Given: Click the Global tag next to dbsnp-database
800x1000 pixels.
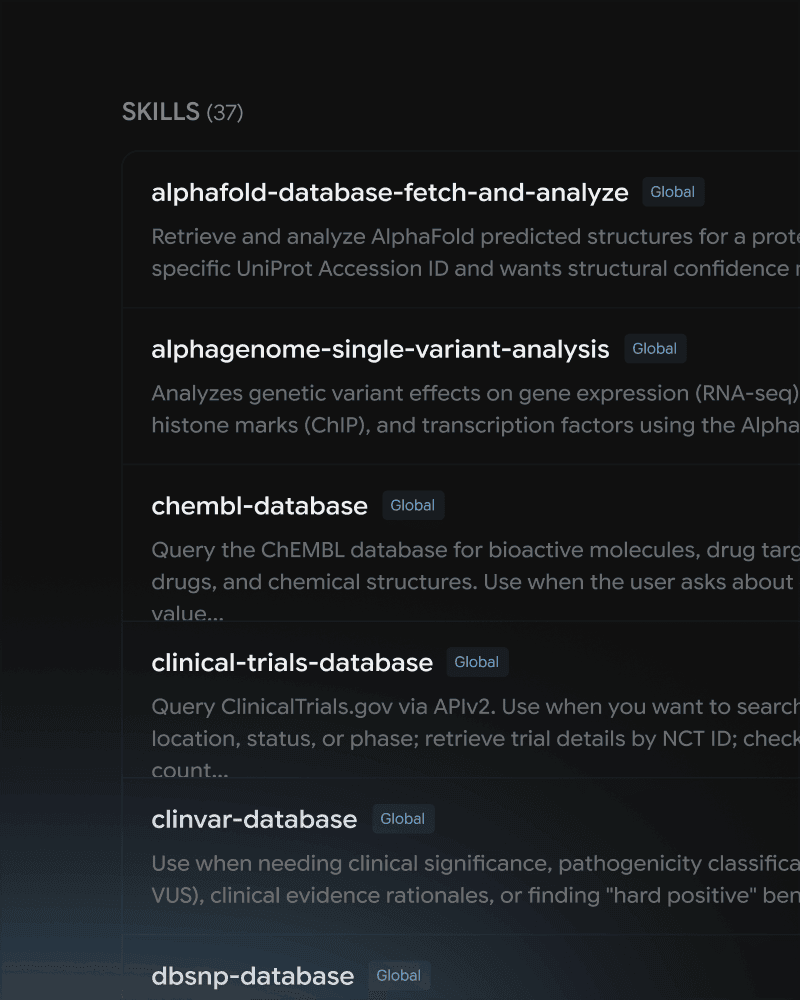Looking at the screenshot, I should (399, 976).
